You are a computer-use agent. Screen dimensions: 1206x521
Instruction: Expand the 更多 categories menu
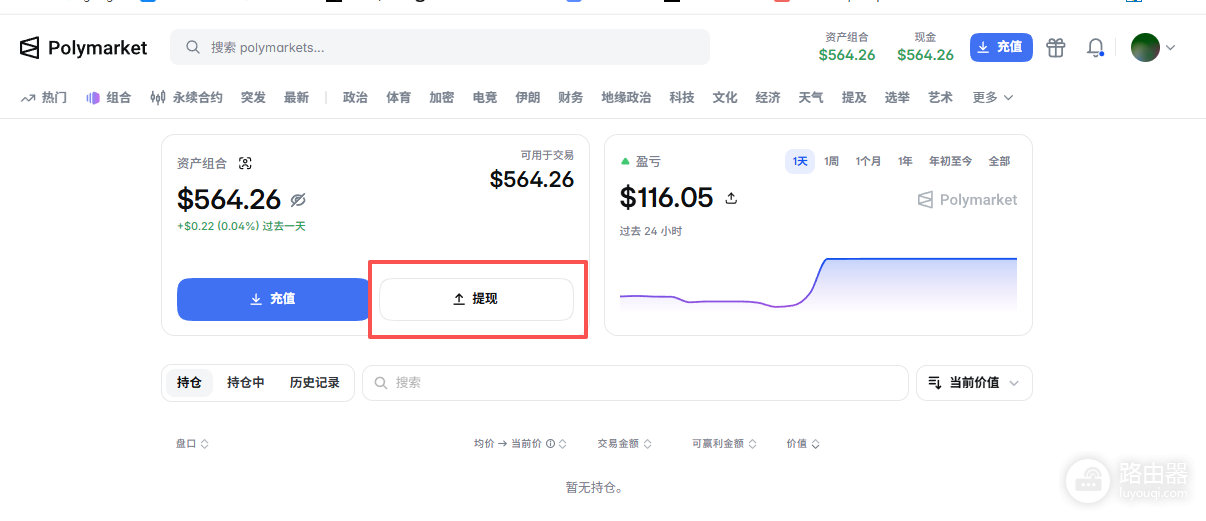(993, 98)
